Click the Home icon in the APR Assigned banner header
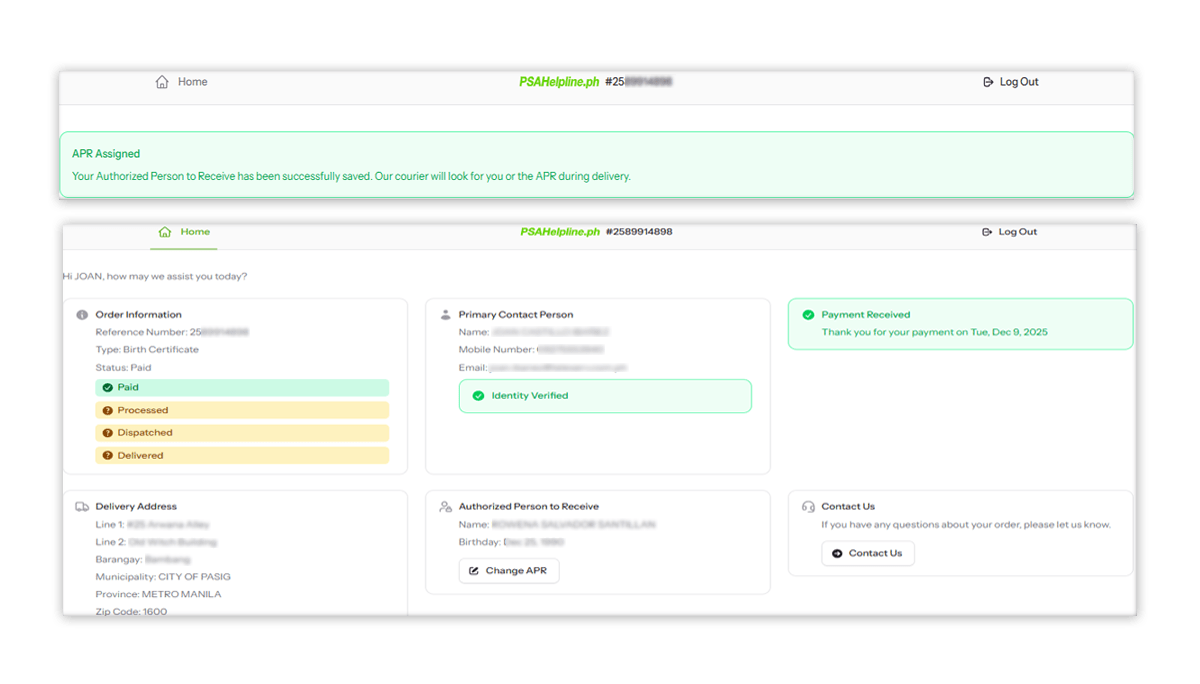Screen dimensions: 1200x684 click(x=163, y=81)
